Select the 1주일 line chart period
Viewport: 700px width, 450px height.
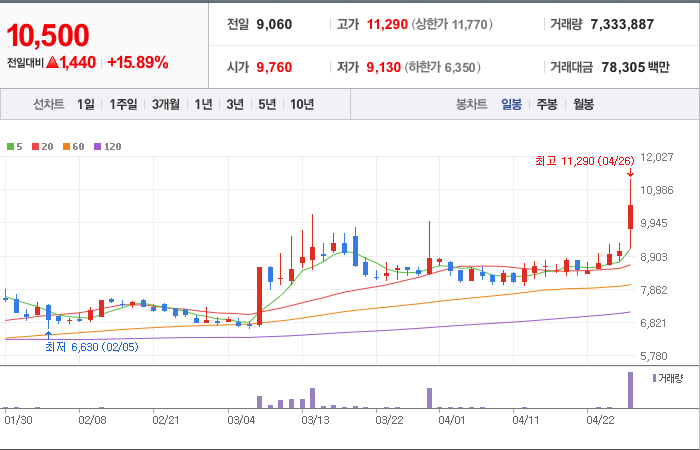(123, 104)
